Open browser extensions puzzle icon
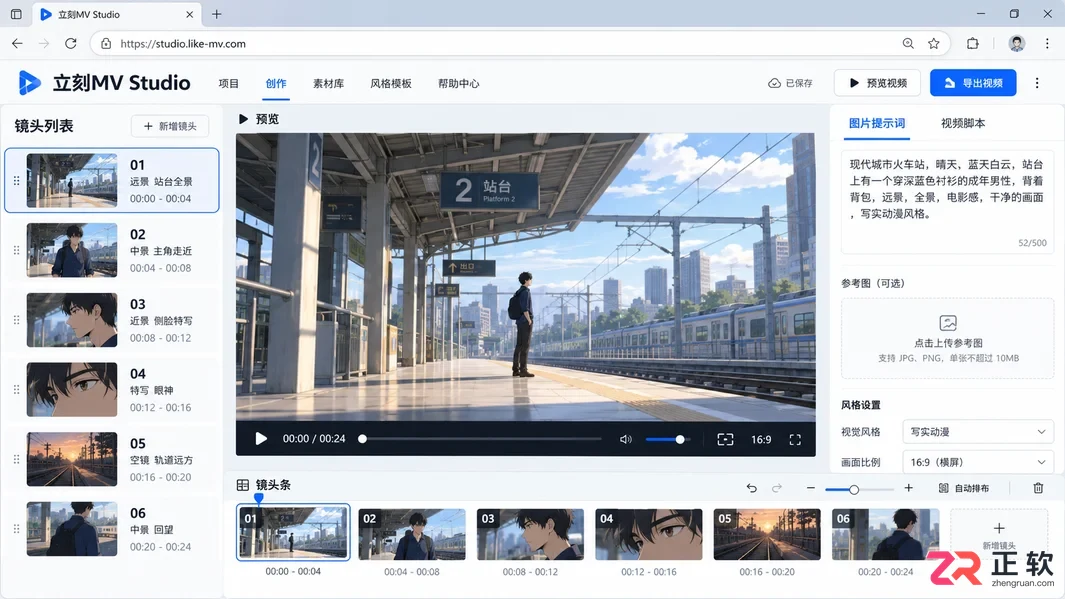 click(973, 43)
